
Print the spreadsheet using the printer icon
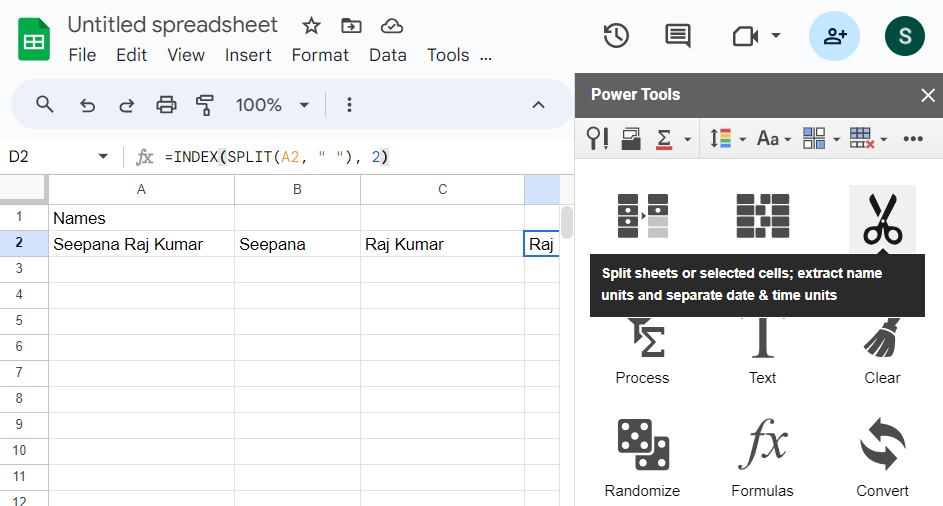click(x=166, y=105)
